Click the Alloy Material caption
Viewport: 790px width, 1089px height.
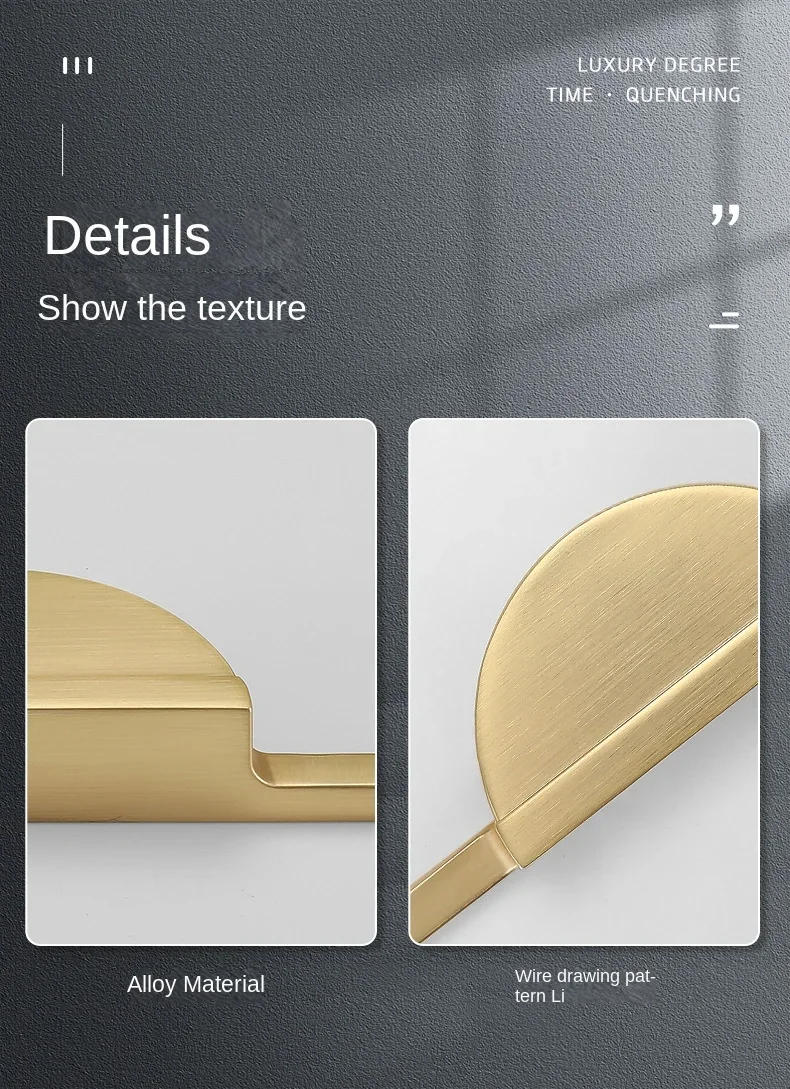(x=196, y=984)
